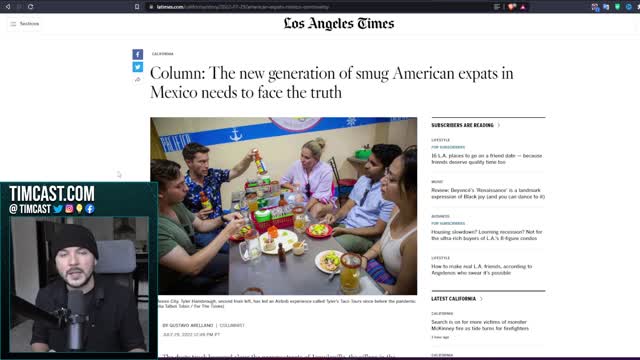Viewport: 640px width, 360px height.
Task: Open the Beyoncé 'Renaissance' review link
Action: pos(488,193)
